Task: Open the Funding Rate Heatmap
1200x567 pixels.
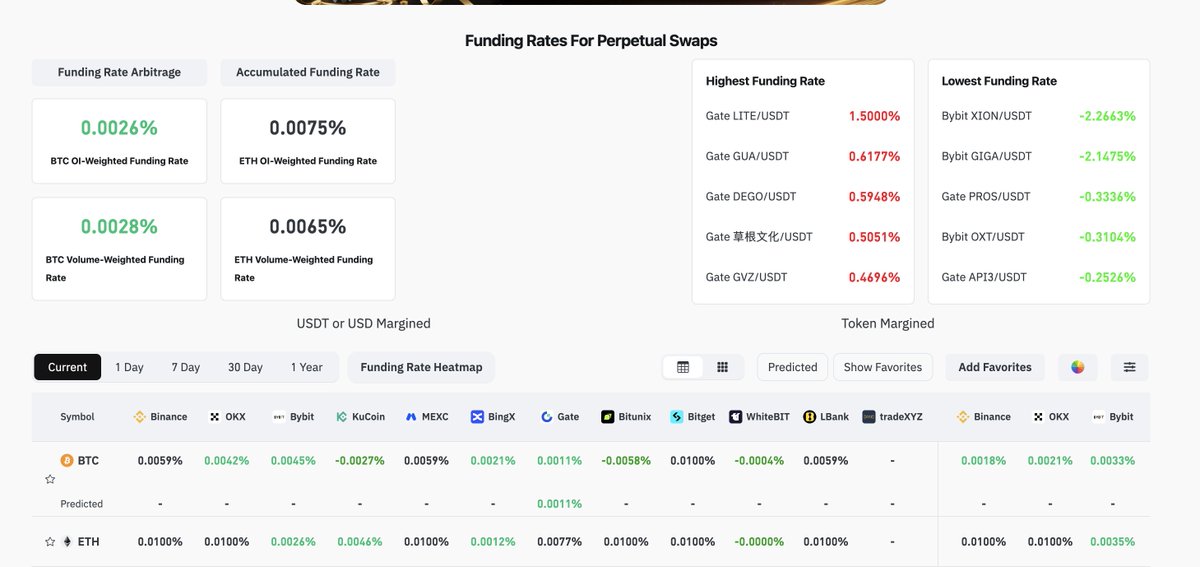Action: click(421, 367)
